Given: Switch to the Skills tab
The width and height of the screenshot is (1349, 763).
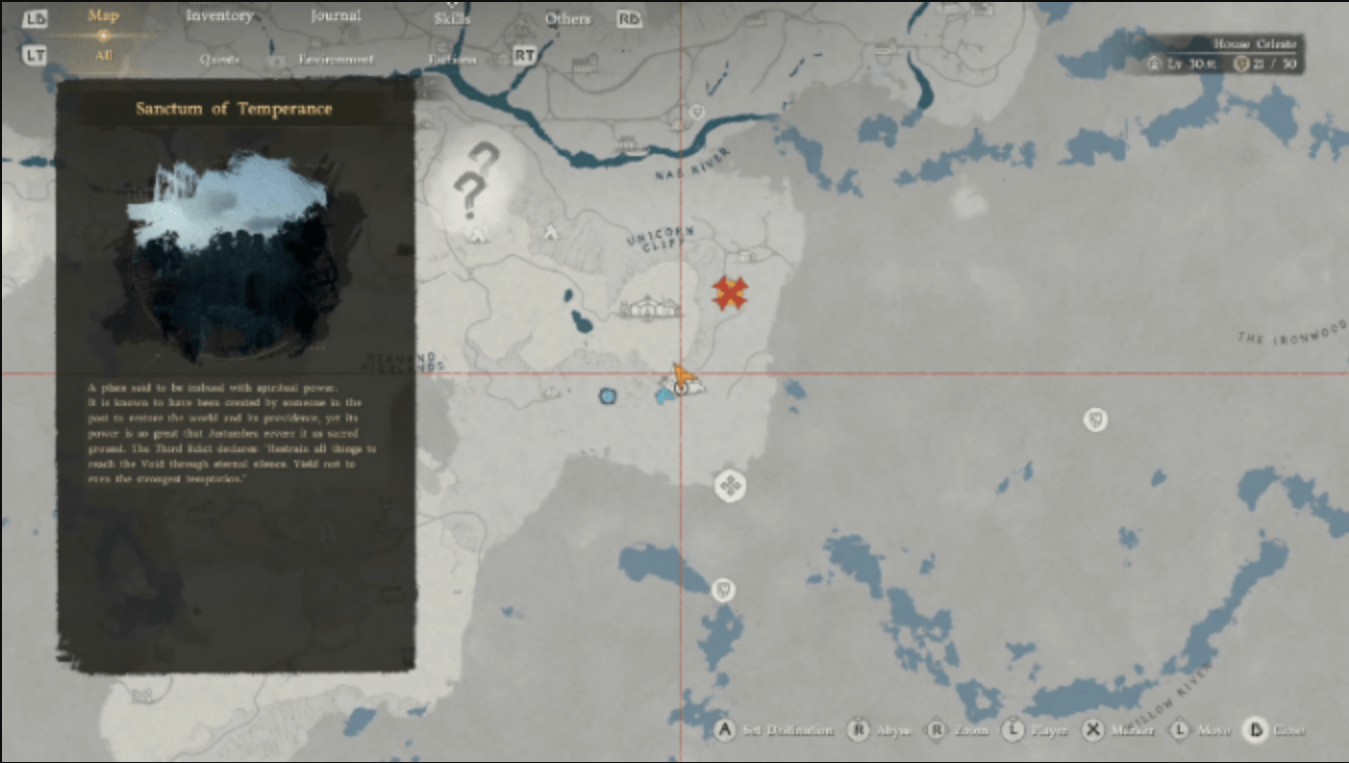Looking at the screenshot, I should (x=452, y=18).
